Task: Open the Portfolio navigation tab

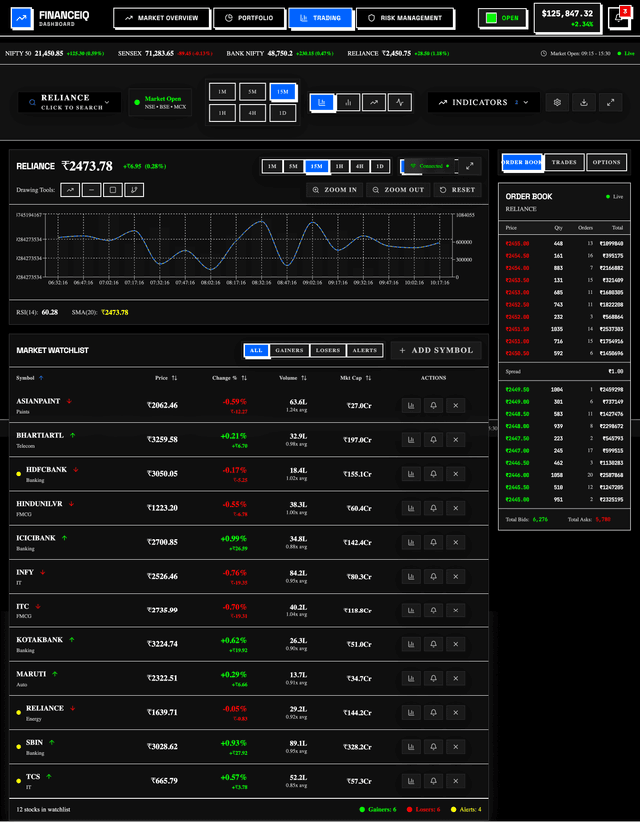Action: pos(250,18)
